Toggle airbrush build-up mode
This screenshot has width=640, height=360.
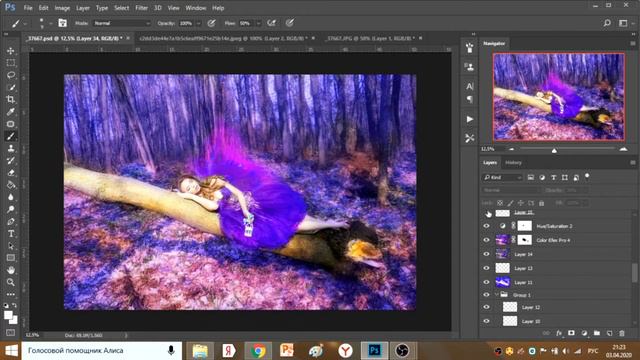click(x=272, y=23)
